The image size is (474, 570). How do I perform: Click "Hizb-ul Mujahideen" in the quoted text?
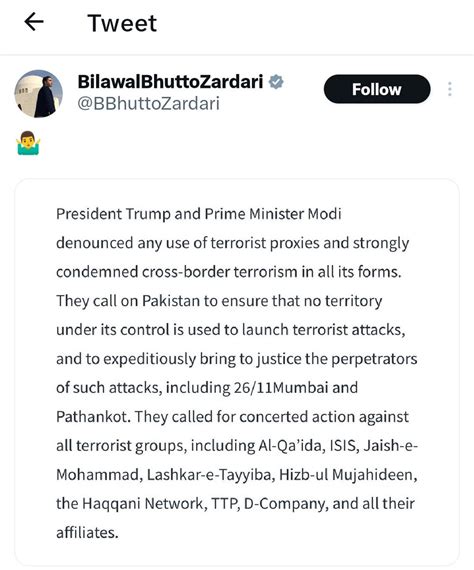click(x=348, y=475)
